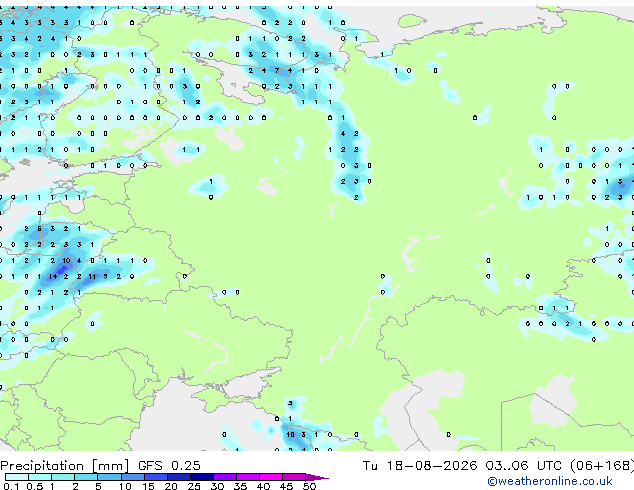Select the 30–35 mm purple legend swatch
634x490 pixels.
[224, 477]
